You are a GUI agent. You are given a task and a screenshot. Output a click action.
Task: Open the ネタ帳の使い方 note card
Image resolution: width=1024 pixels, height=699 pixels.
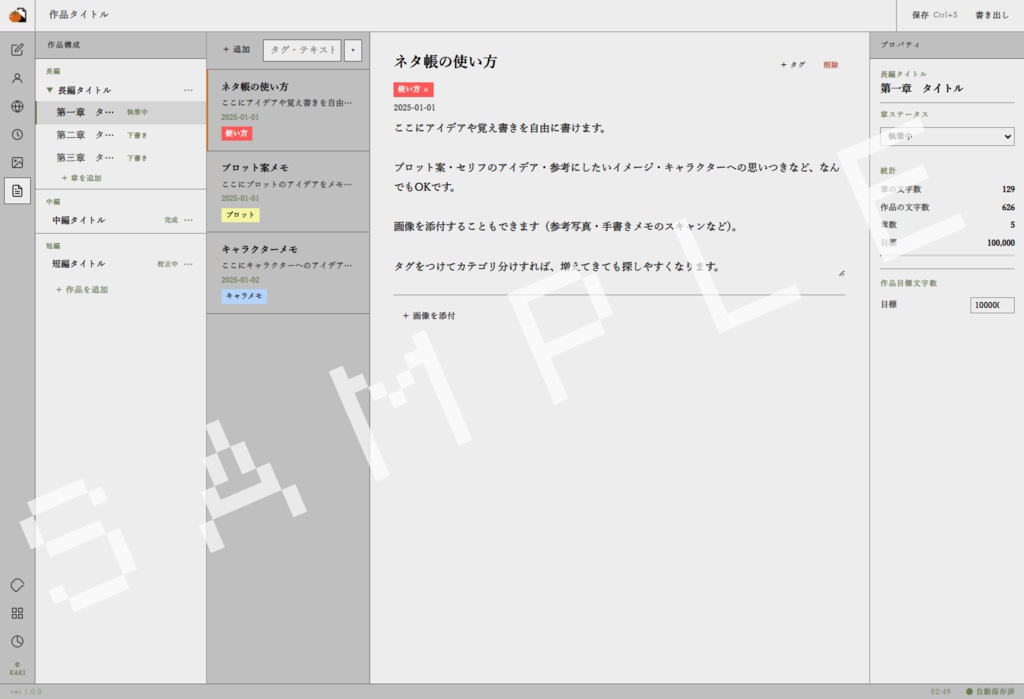pyautogui.click(x=288, y=110)
